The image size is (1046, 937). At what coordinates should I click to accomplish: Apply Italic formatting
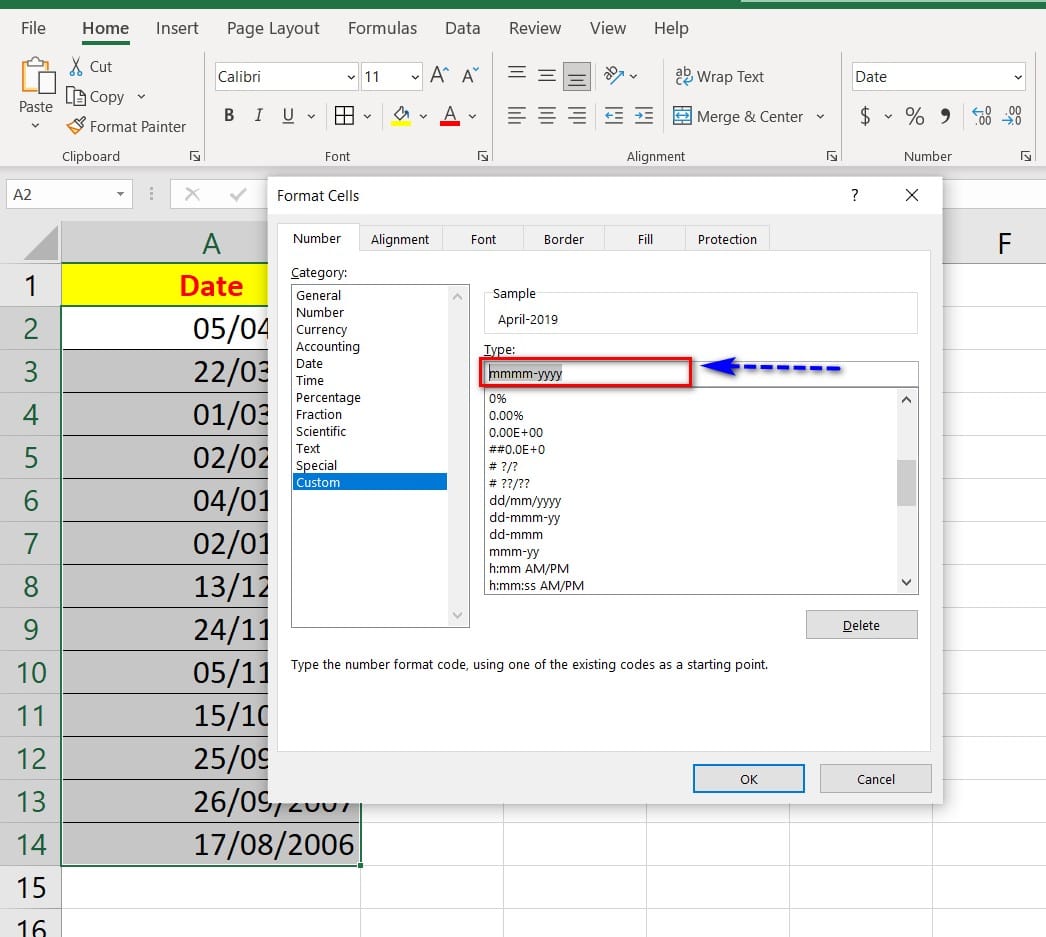point(259,116)
